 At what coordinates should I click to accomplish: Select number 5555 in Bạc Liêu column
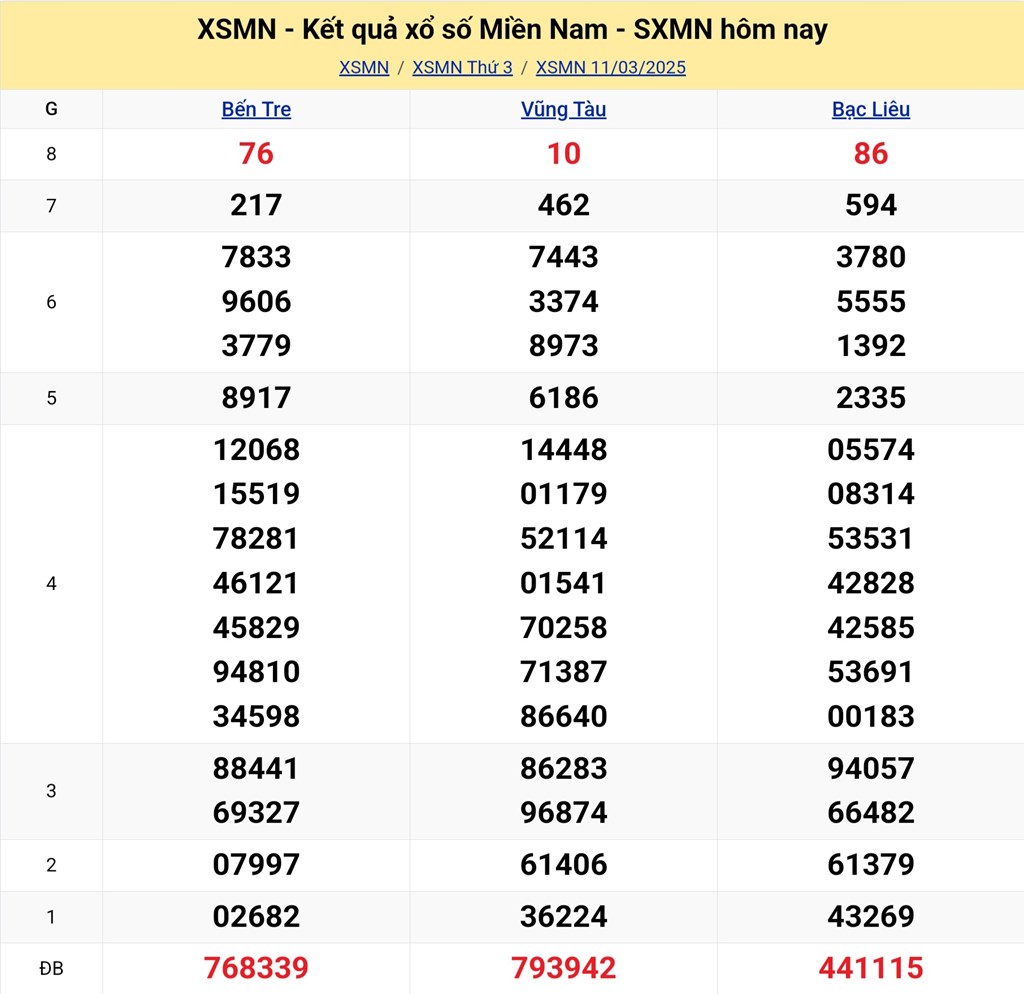tap(871, 302)
